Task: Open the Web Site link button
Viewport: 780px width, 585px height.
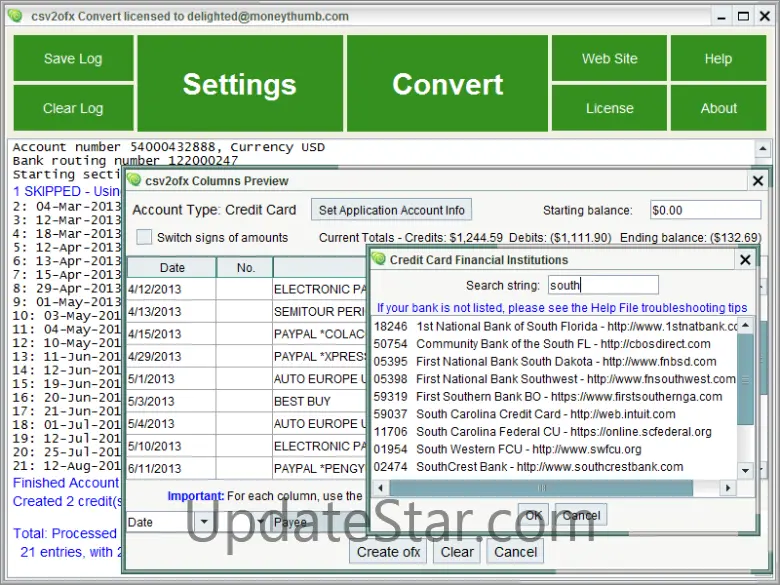Action: coord(609,58)
